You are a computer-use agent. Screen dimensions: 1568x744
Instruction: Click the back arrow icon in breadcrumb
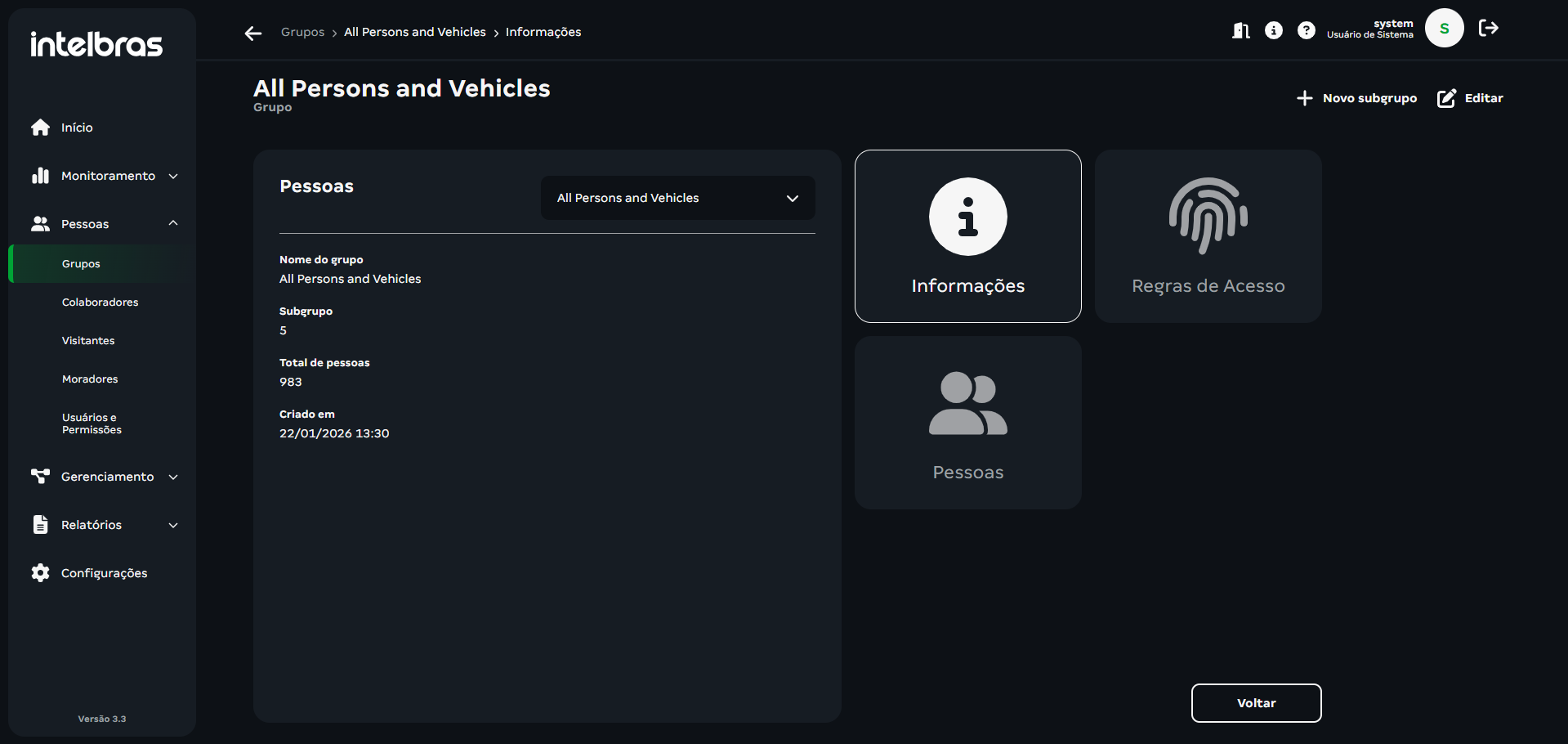pos(253,33)
